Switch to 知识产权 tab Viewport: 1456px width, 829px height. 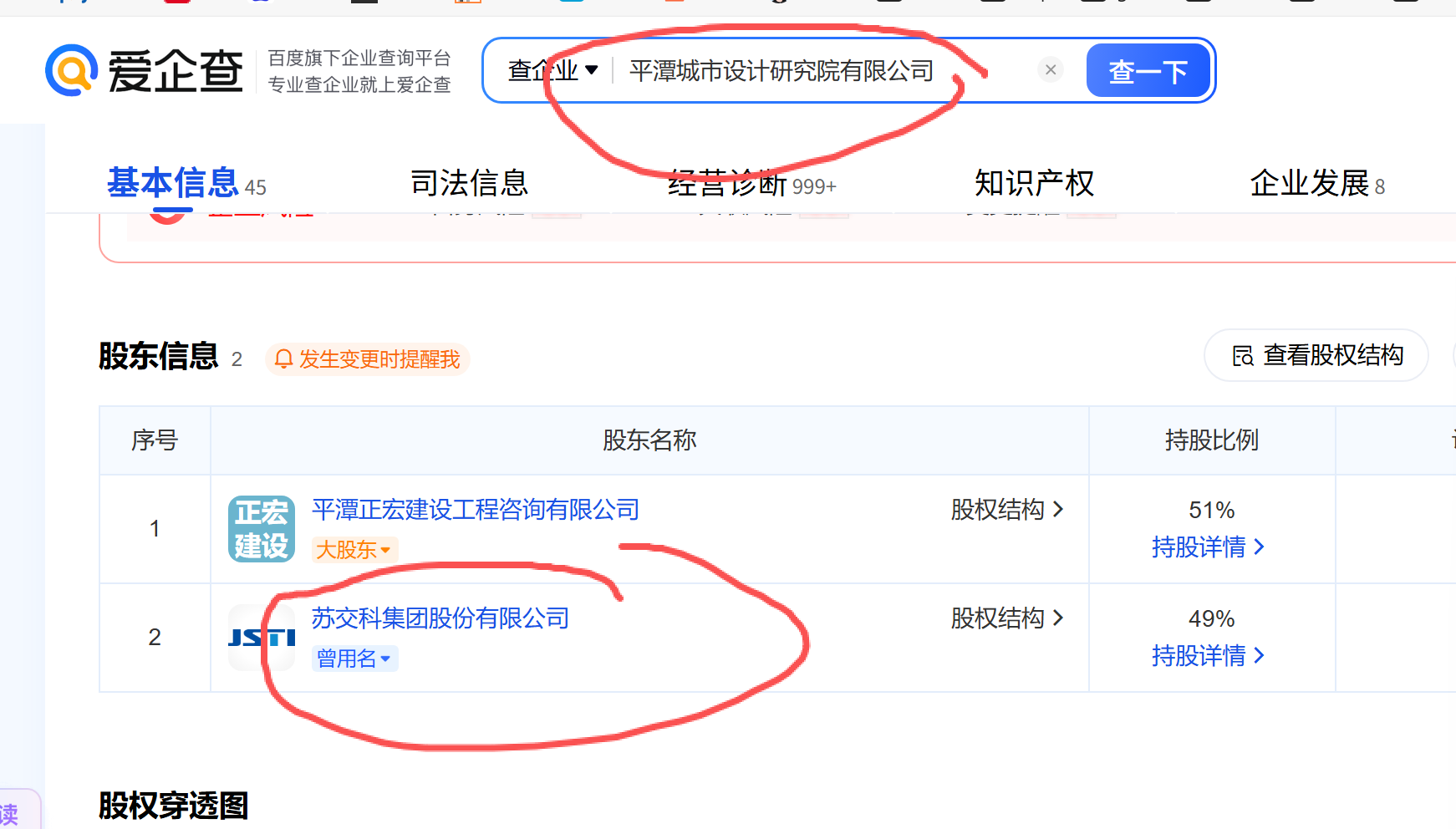pyautogui.click(x=1034, y=183)
